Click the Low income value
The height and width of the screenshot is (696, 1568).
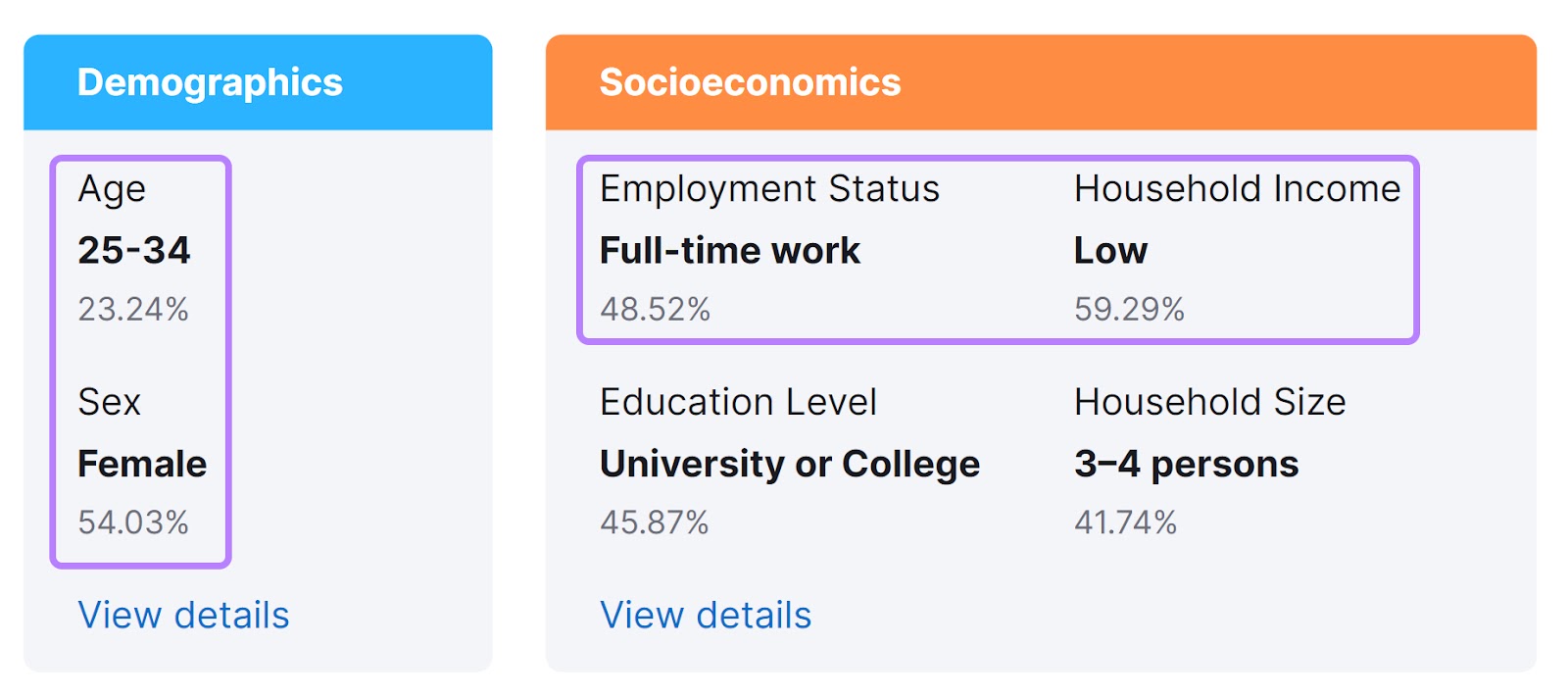[x=1110, y=250]
